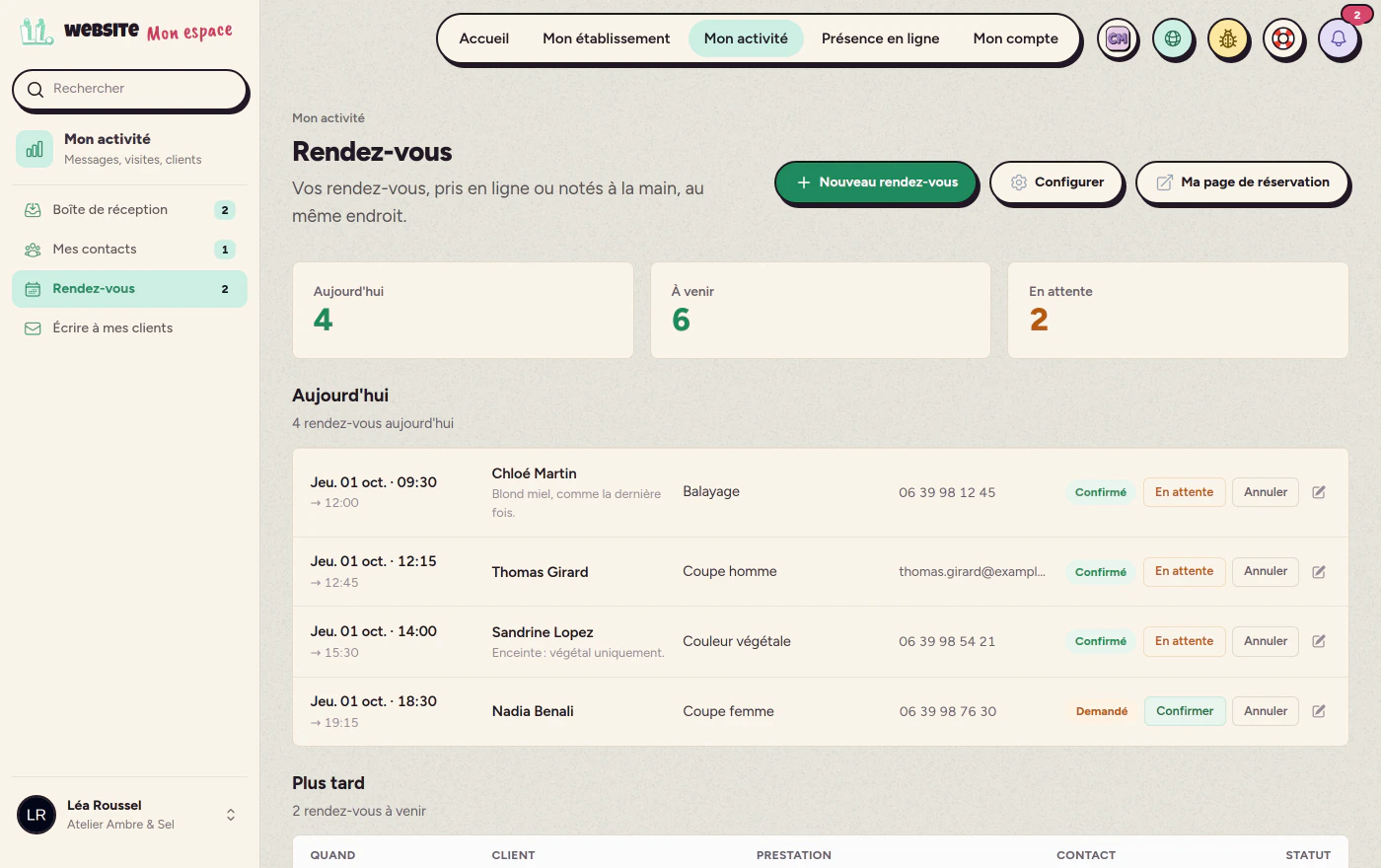Edit Thomas Girard's appointment via the pencil icon

[1319, 572]
